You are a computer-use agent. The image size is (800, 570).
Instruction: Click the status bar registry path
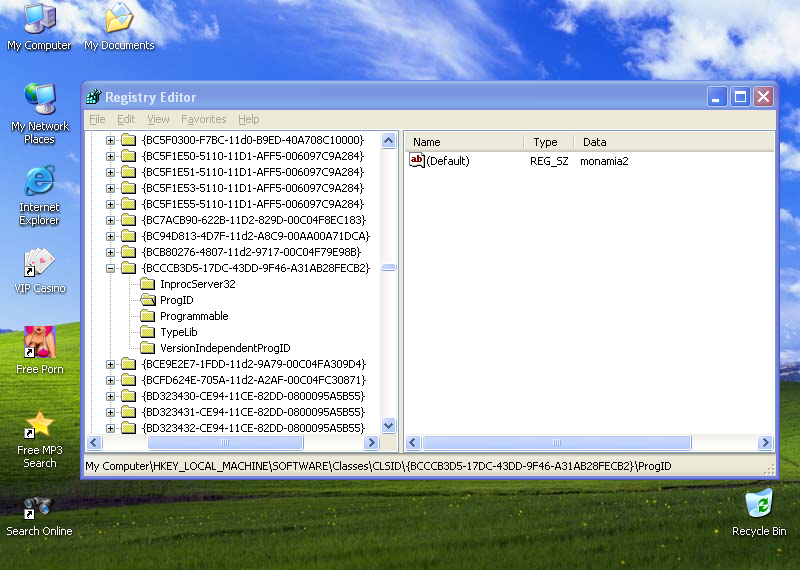378,466
